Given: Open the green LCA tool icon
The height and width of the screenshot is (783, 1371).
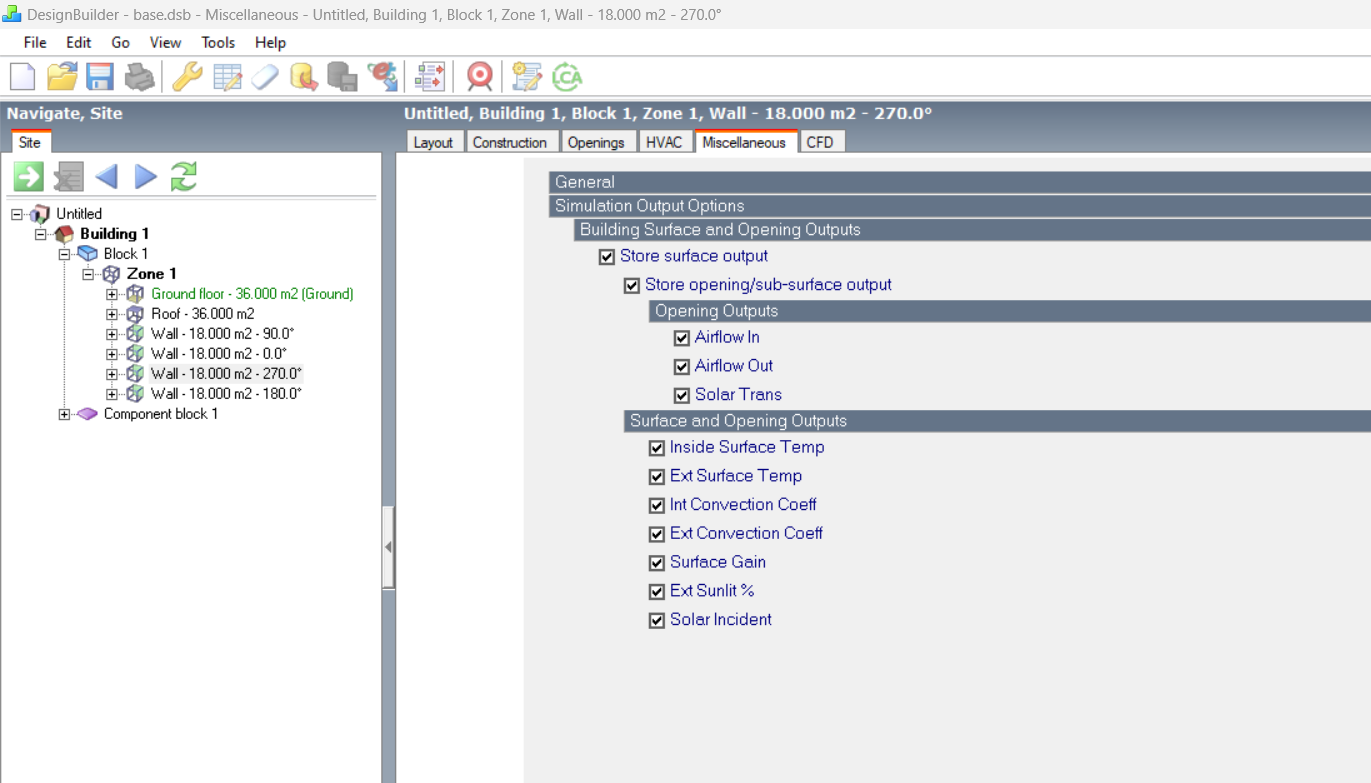Looking at the screenshot, I should [x=567, y=76].
